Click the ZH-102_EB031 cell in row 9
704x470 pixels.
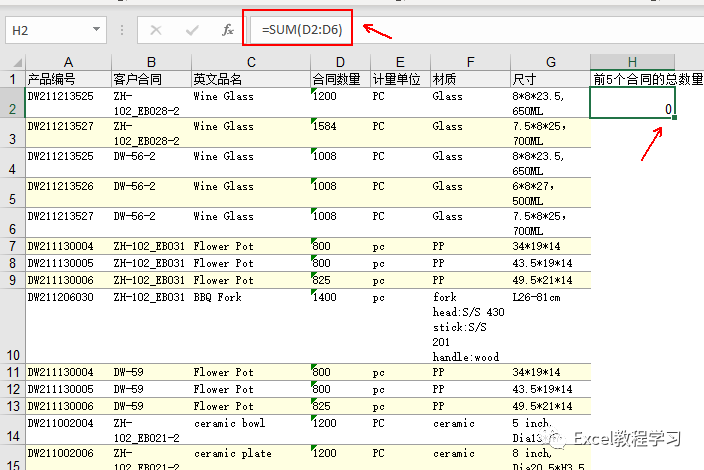tap(151, 280)
